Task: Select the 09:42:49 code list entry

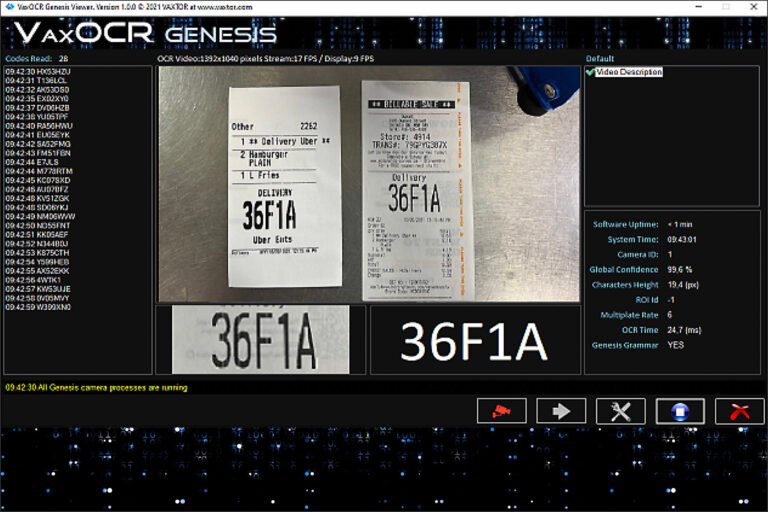Action: 40,216
